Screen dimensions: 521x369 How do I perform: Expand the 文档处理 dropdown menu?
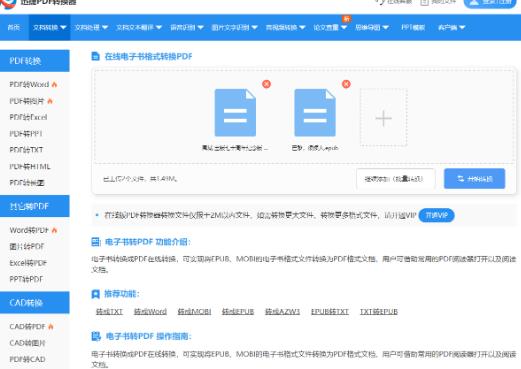tap(91, 27)
